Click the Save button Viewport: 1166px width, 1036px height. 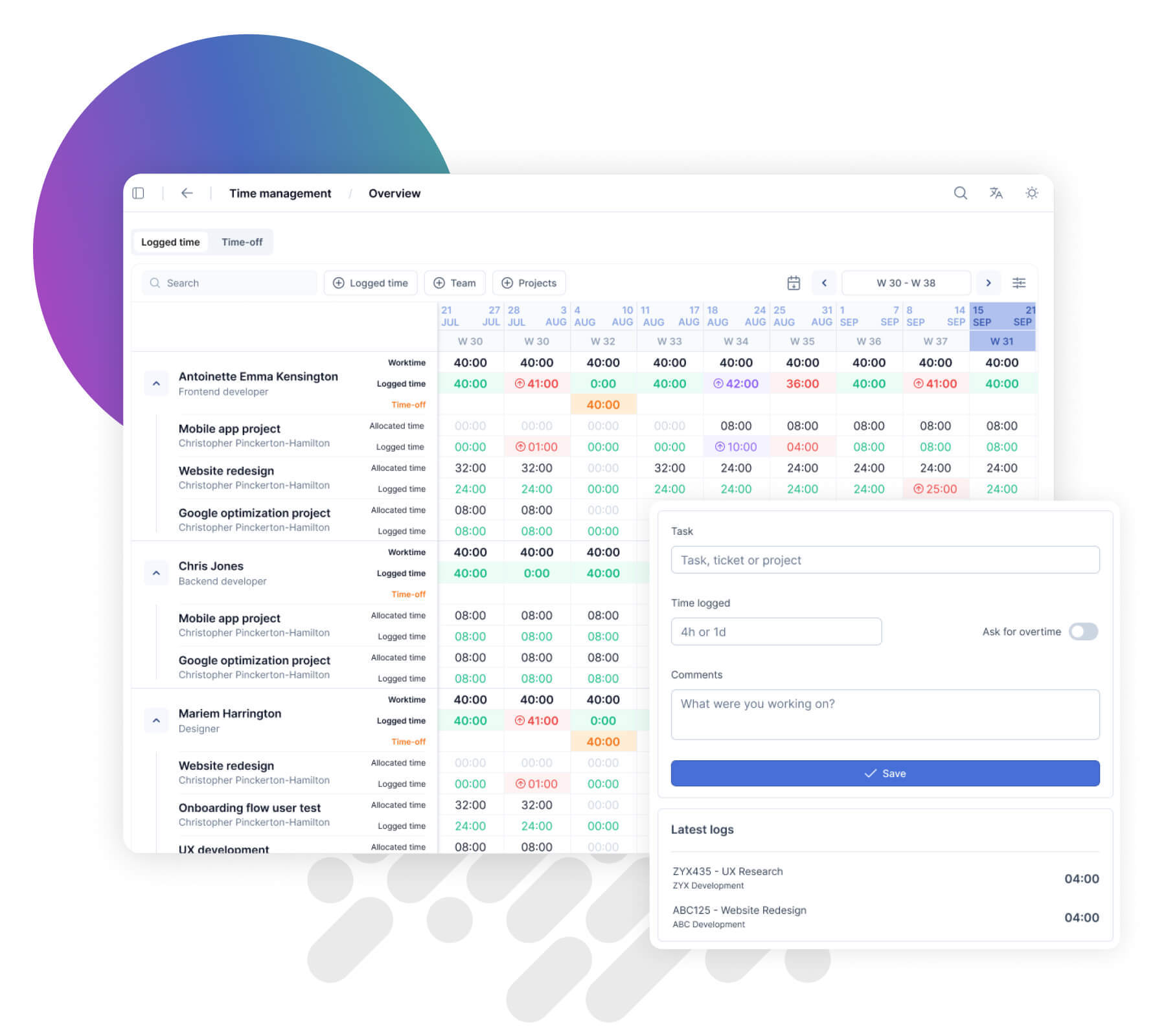click(x=885, y=772)
